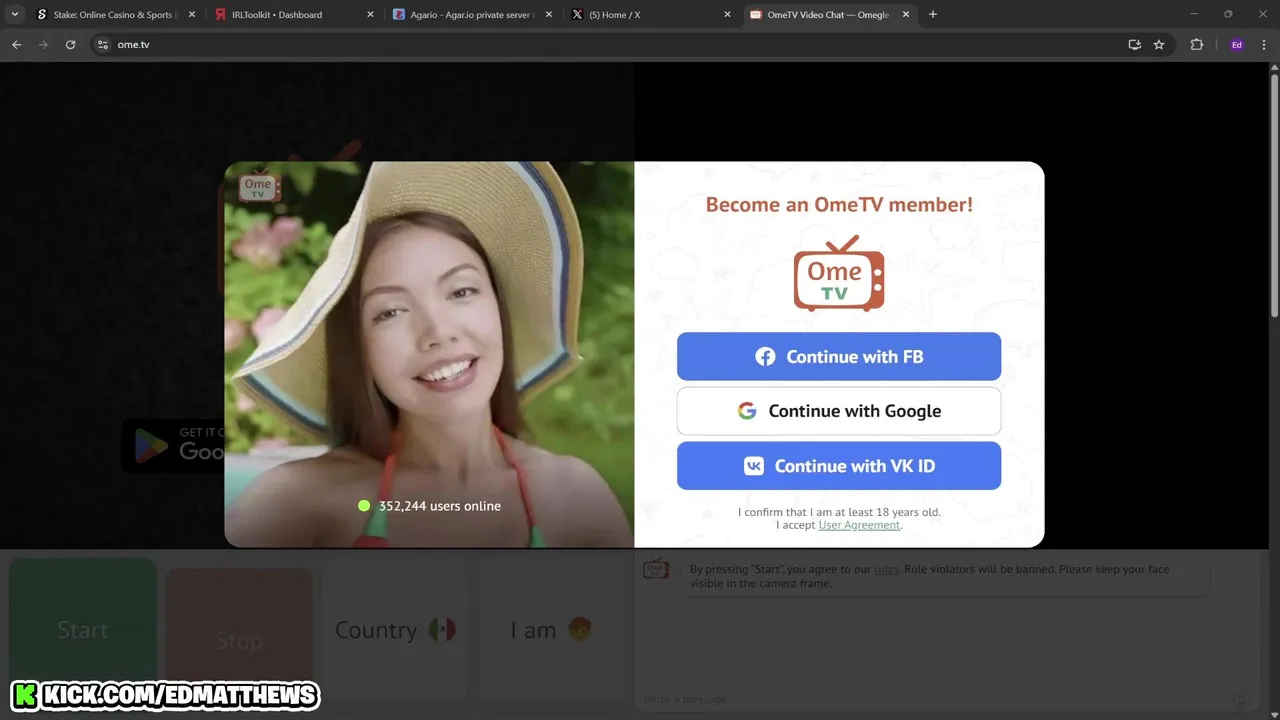Open the browser Extensions menu
1280x720 pixels.
point(1196,44)
